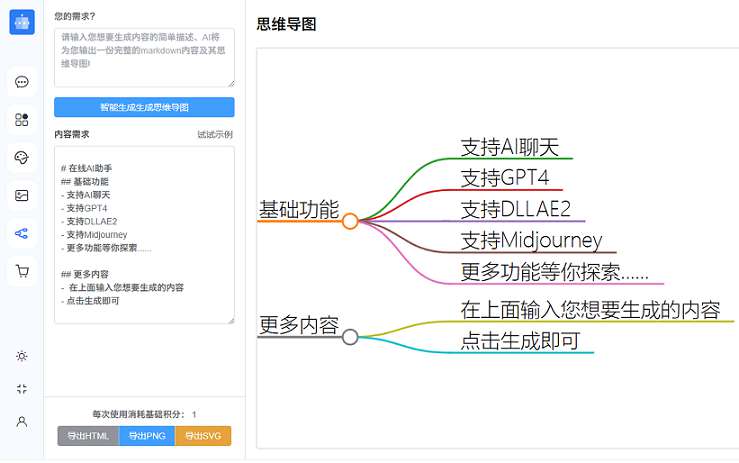The width and height of the screenshot is (739, 463).
Task: Toggle the light/dark theme sun icon
Action: [x=22, y=356]
